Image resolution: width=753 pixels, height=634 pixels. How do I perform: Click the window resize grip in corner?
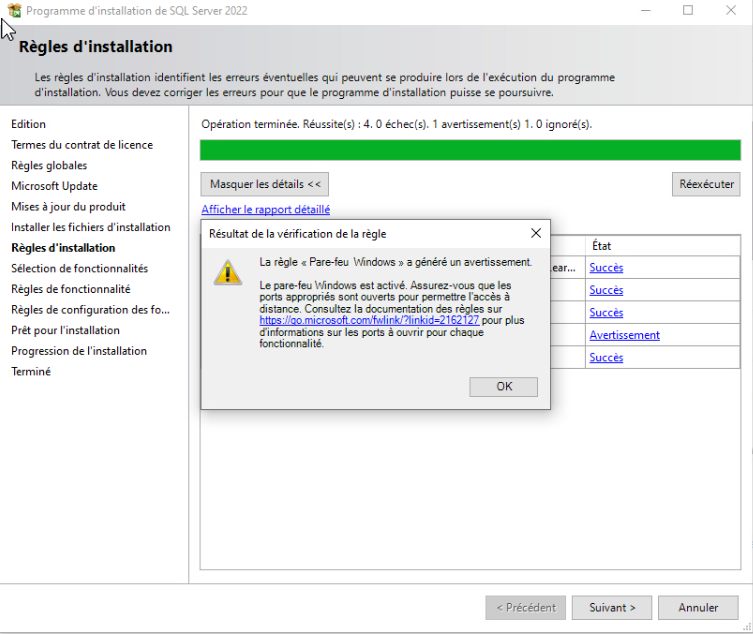pos(747,627)
